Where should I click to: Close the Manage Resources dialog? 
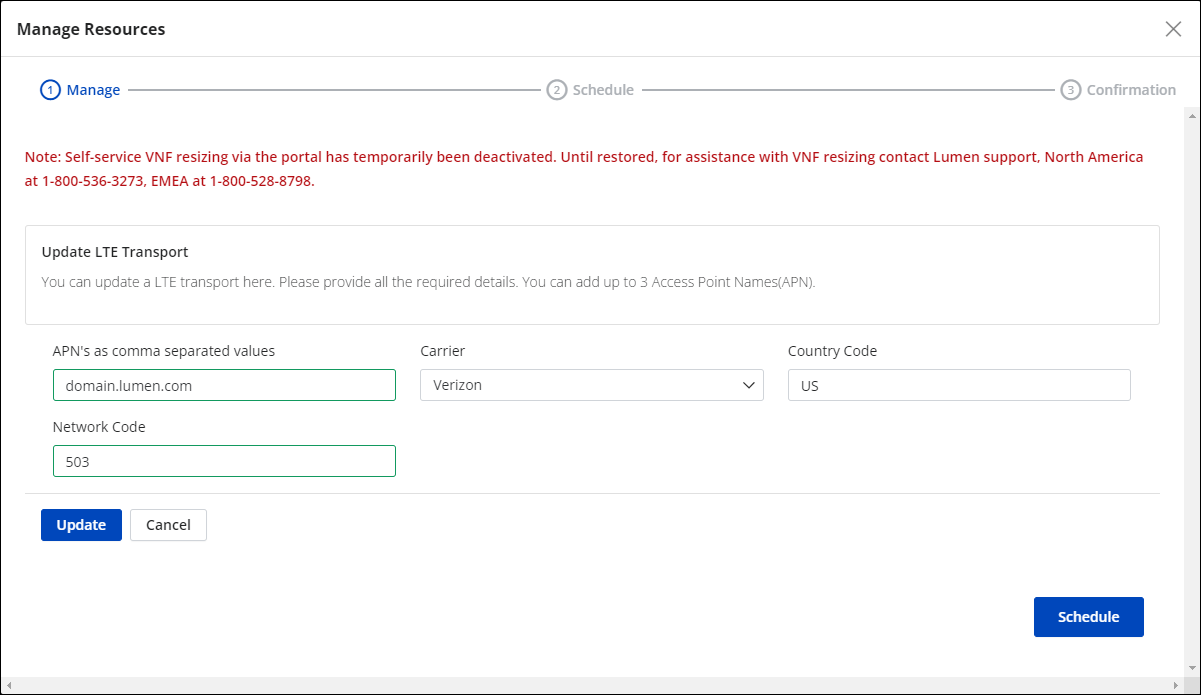pyautogui.click(x=1173, y=29)
